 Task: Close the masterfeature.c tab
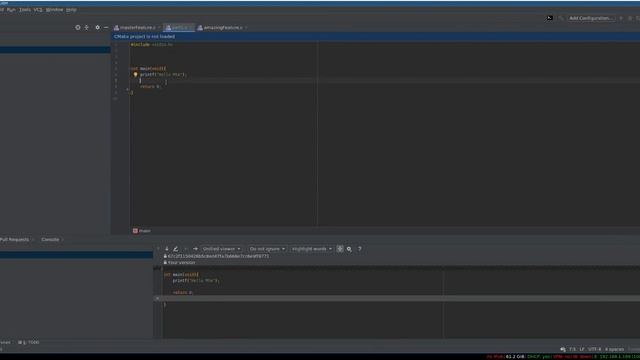tap(159, 28)
